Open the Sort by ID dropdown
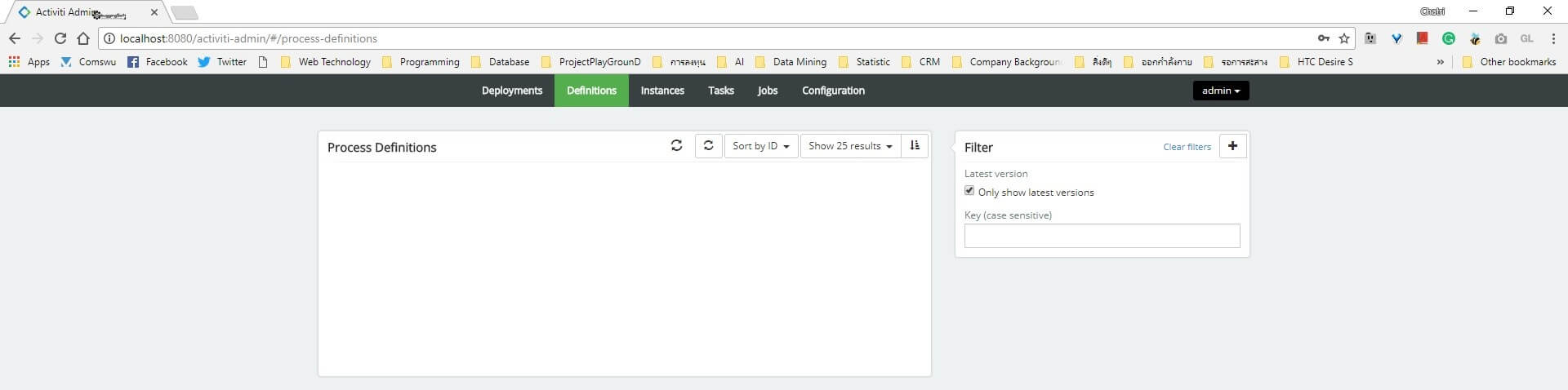The image size is (1568, 390). point(760,146)
